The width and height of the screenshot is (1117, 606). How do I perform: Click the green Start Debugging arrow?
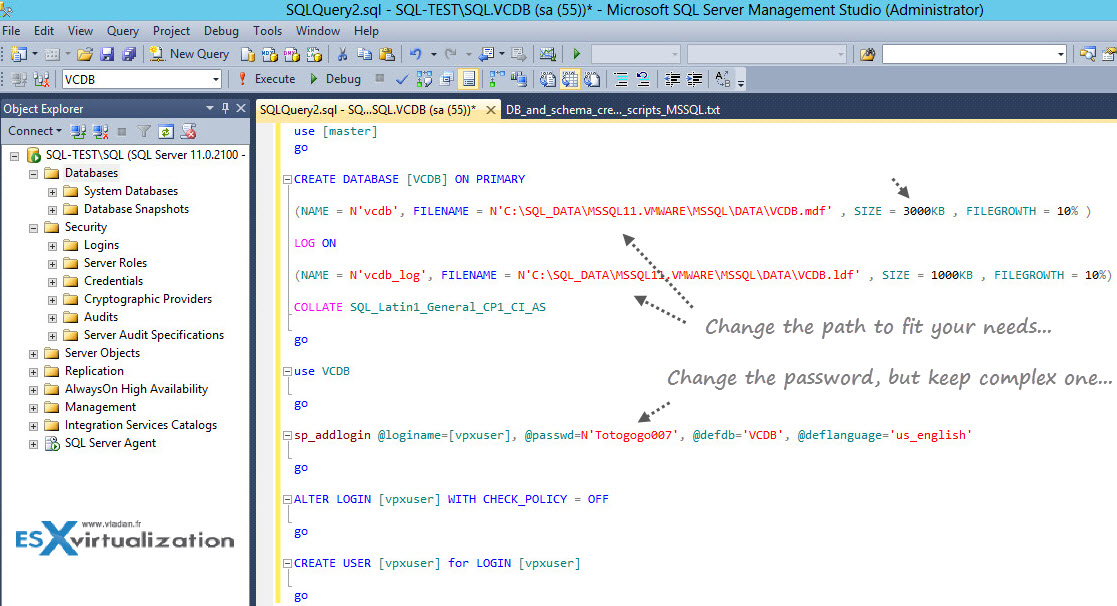coord(576,54)
